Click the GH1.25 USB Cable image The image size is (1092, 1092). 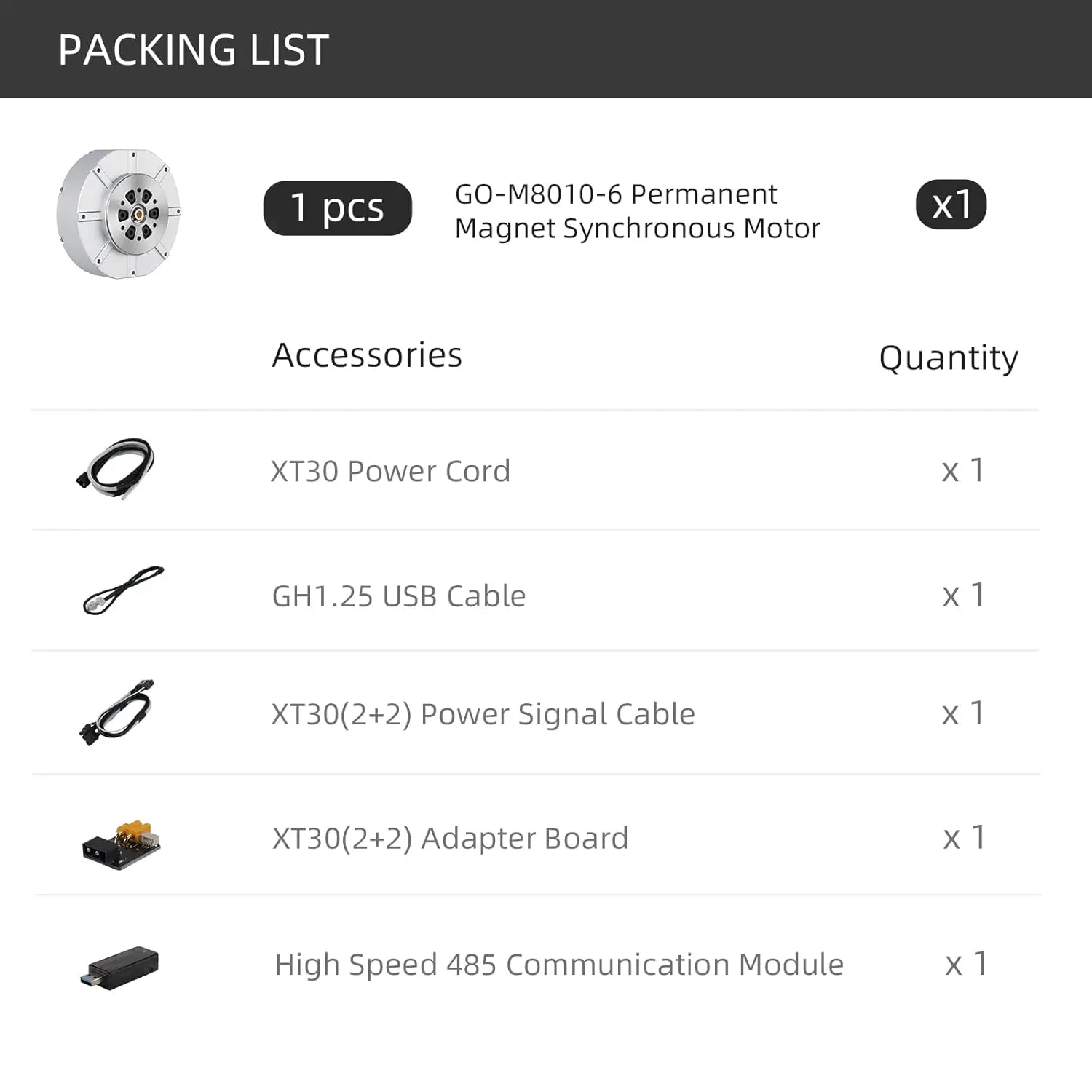[x=123, y=590]
